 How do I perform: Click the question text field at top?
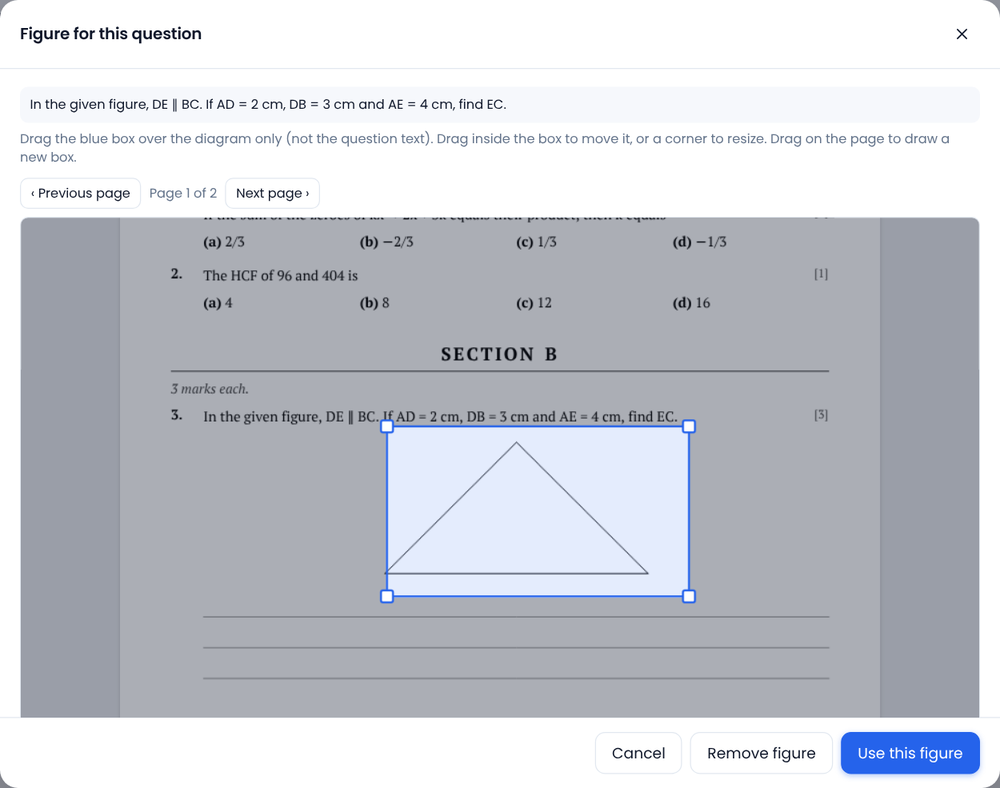[500, 105]
